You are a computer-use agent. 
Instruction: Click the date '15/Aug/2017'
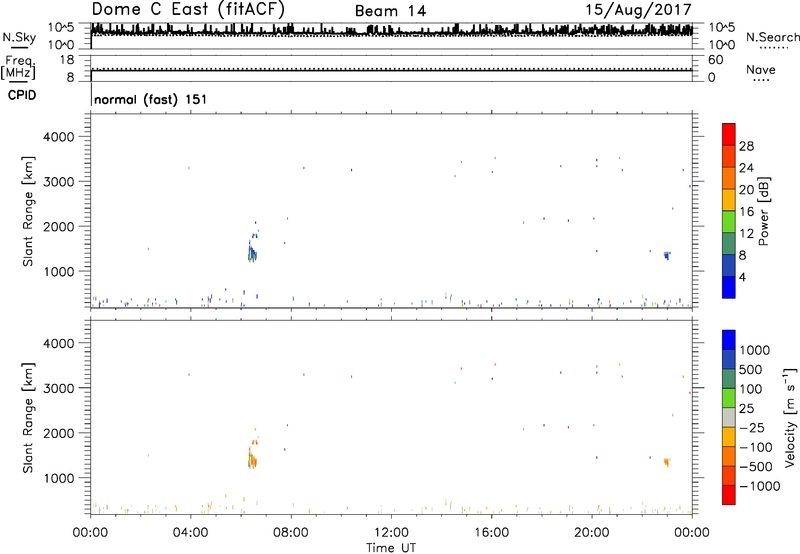click(638, 10)
